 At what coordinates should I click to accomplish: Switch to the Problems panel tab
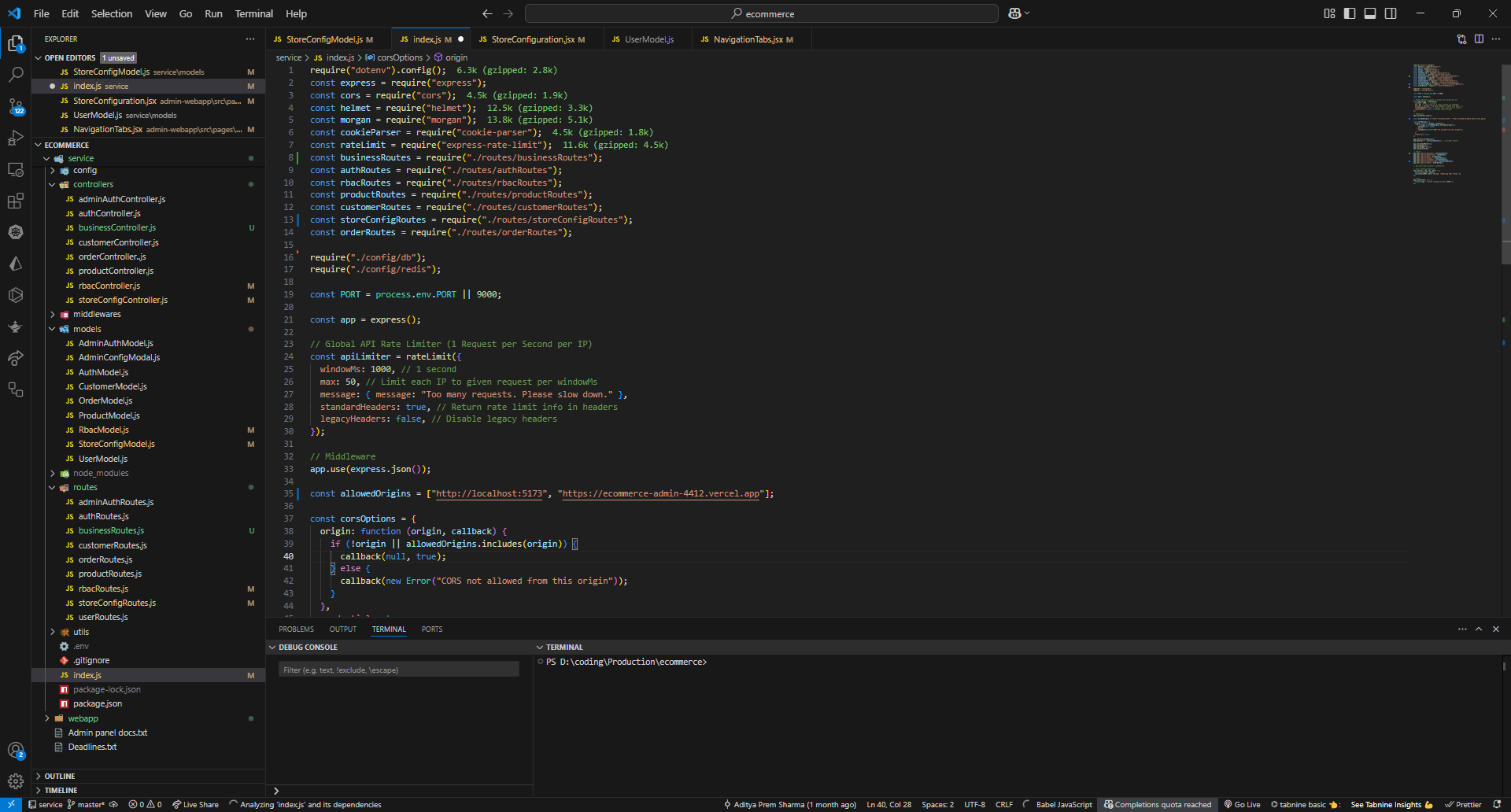(x=296, y=629)
